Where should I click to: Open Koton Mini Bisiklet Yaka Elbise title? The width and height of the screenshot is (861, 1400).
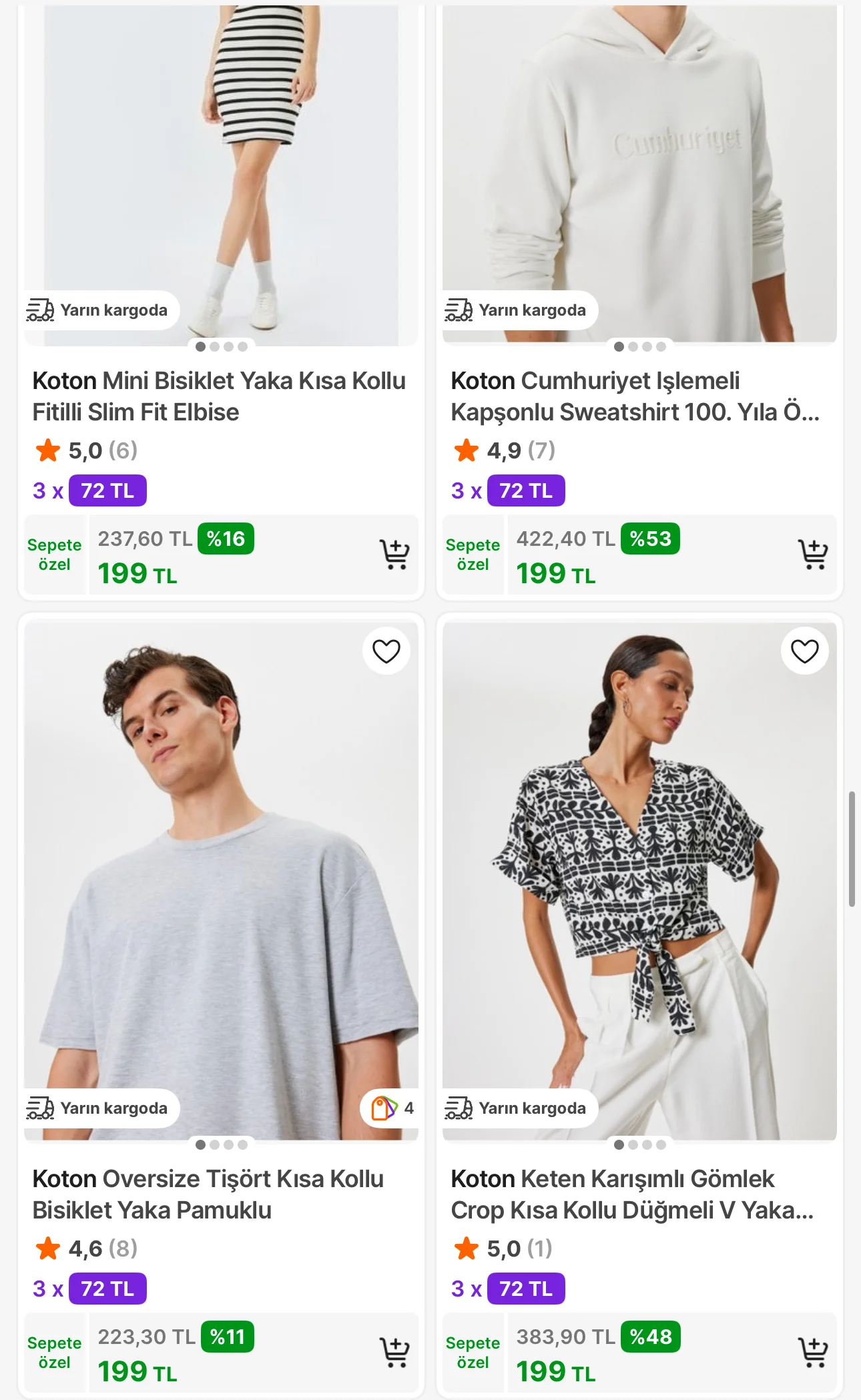click(x=219, y=396)
